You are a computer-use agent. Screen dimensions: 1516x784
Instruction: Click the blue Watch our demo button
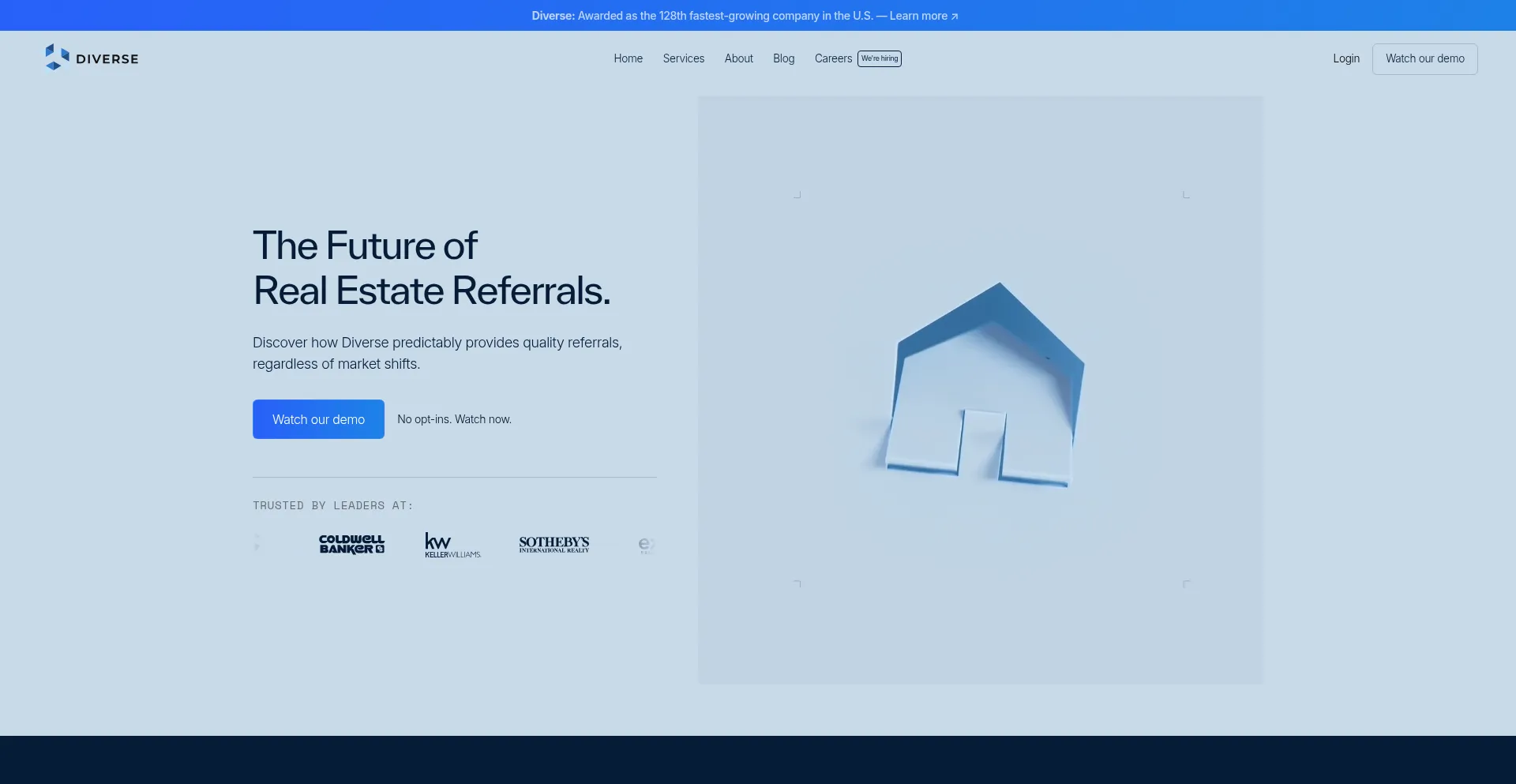[318, 419]
